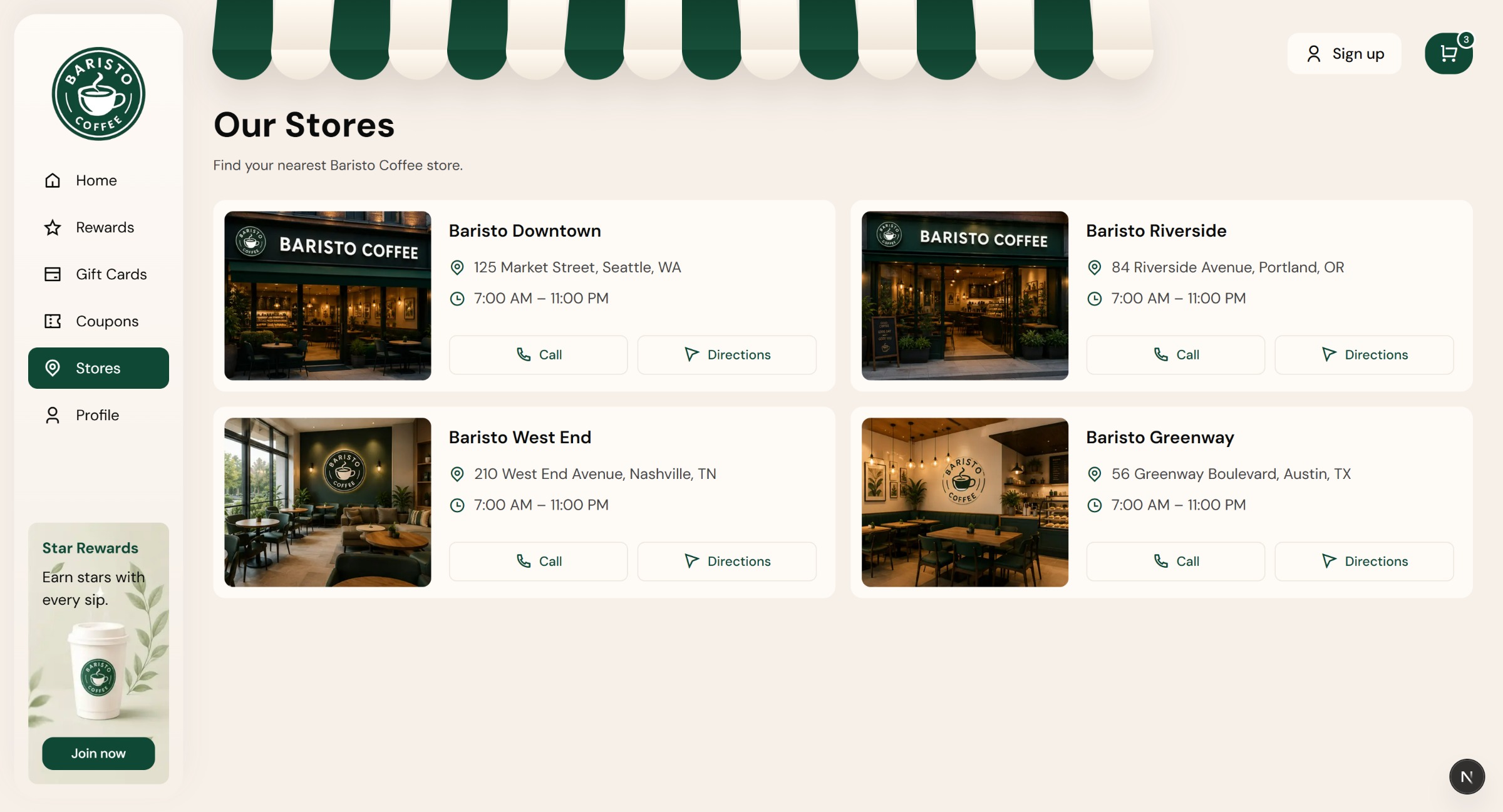
Task: Open the shopping cart icon
Action: pyautogui.click(x=1448, y=54)
